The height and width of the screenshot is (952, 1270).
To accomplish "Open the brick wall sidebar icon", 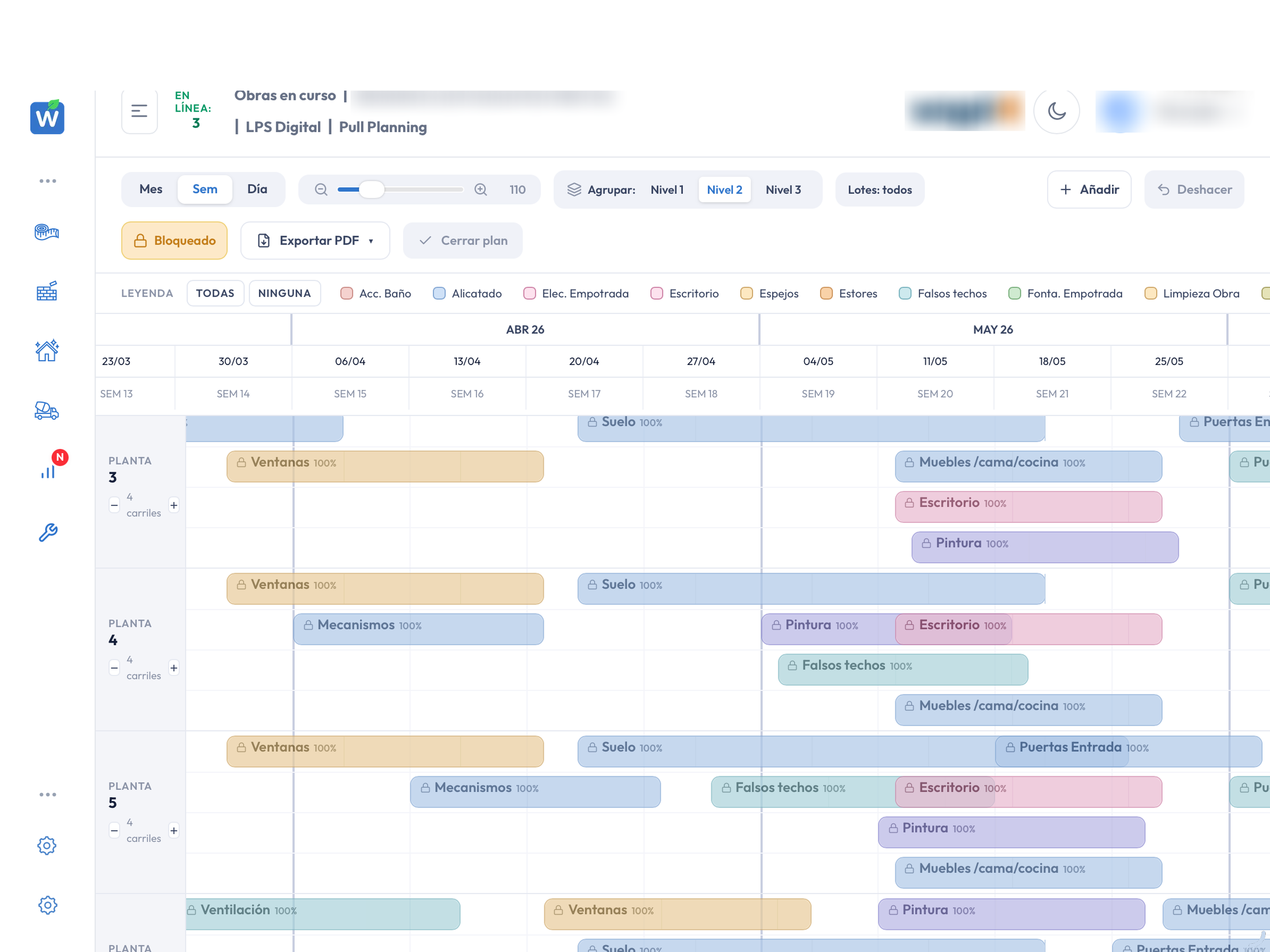I will pyautogui.click(x=47, y=291).
